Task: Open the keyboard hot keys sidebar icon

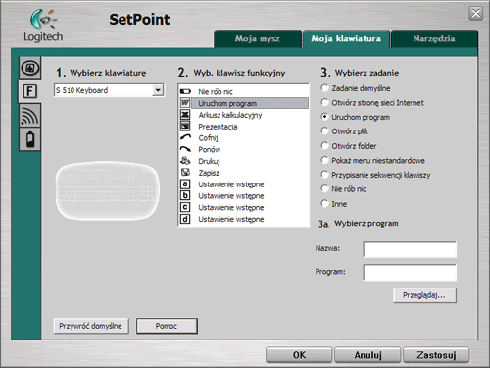Action: (x=30, y=68)
